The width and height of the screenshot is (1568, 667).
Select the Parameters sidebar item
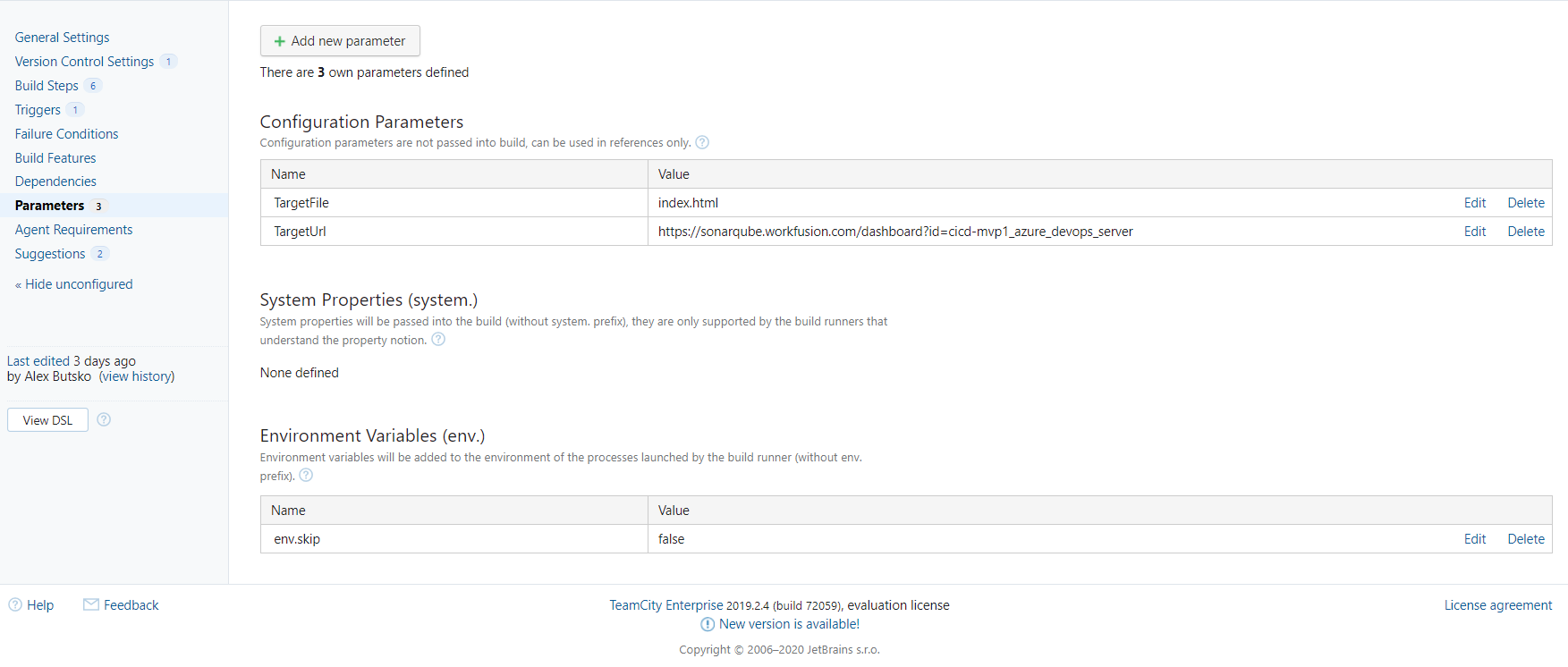point(114,206)
